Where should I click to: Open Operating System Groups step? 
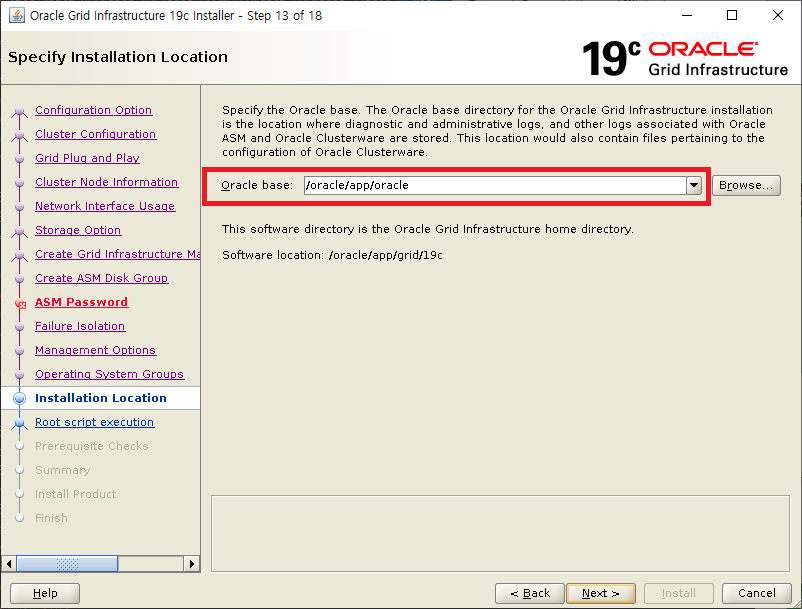pos(109,374)
